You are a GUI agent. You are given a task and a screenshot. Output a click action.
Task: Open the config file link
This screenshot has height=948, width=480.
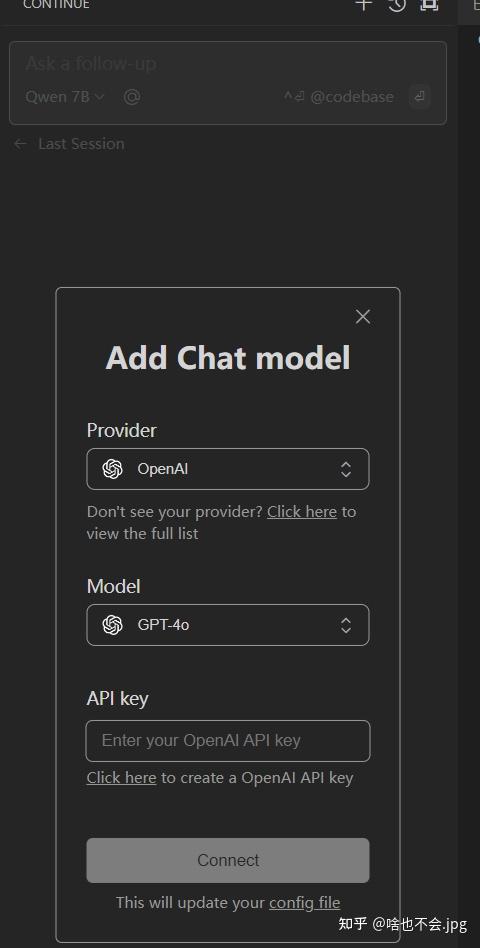coord(305,903)
